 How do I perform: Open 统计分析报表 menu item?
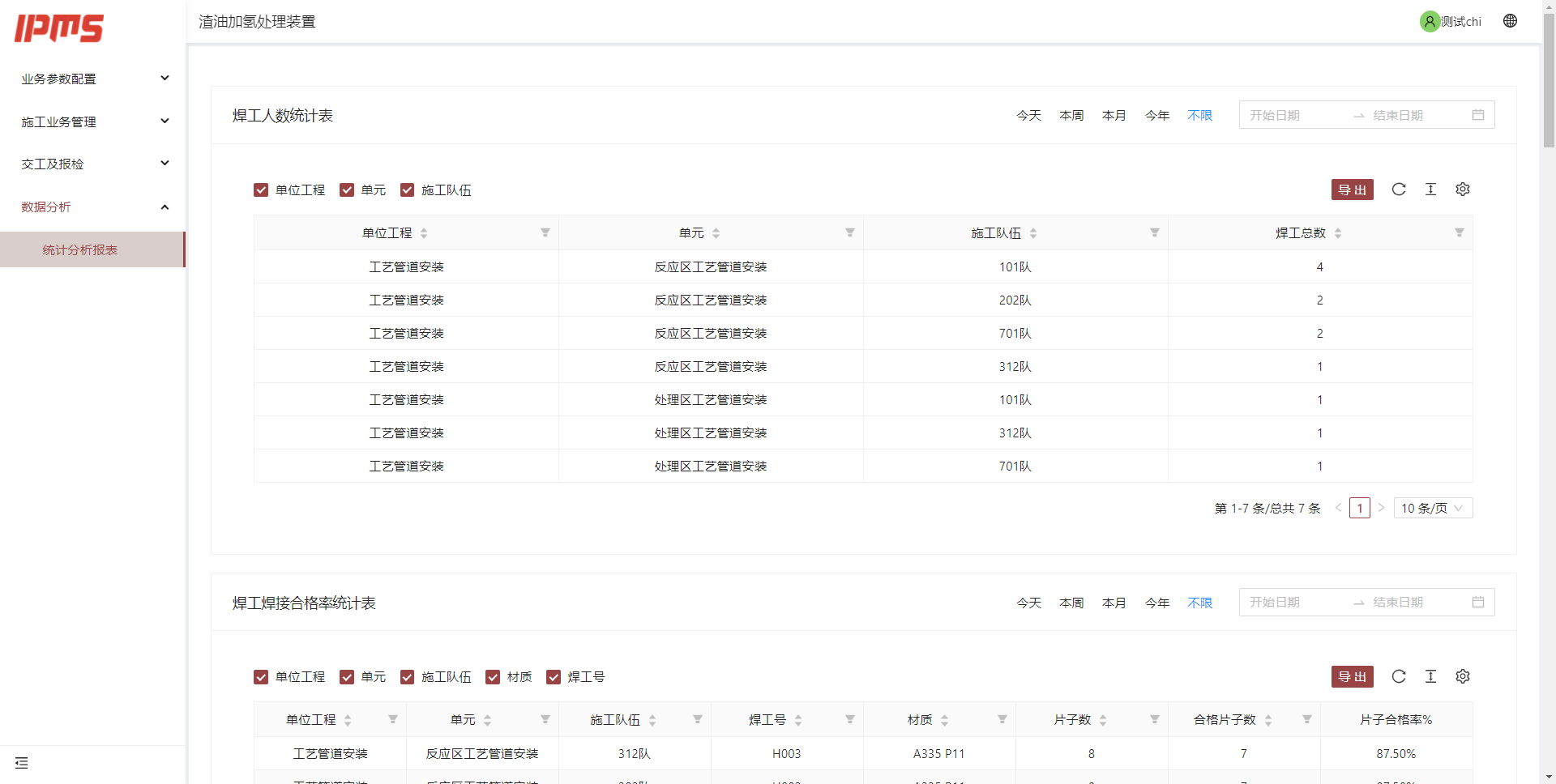92,249
